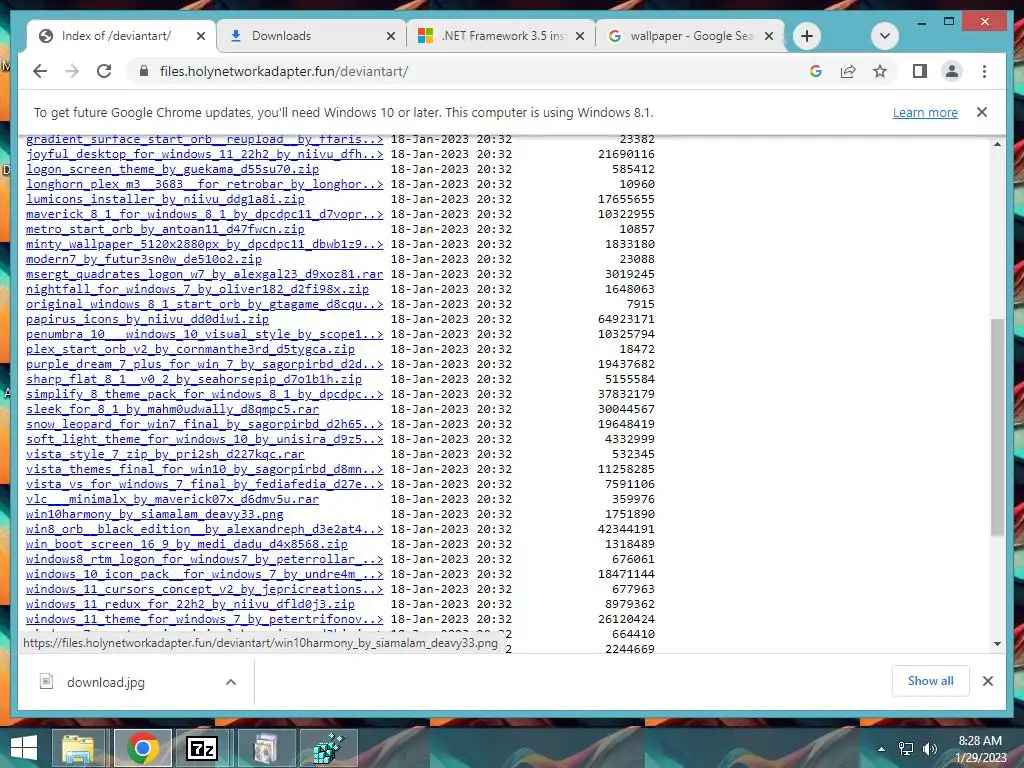This screenshot has height=768, width=1024.
Task: Open the Chrome three-dot menu
Action: point(984,71)
